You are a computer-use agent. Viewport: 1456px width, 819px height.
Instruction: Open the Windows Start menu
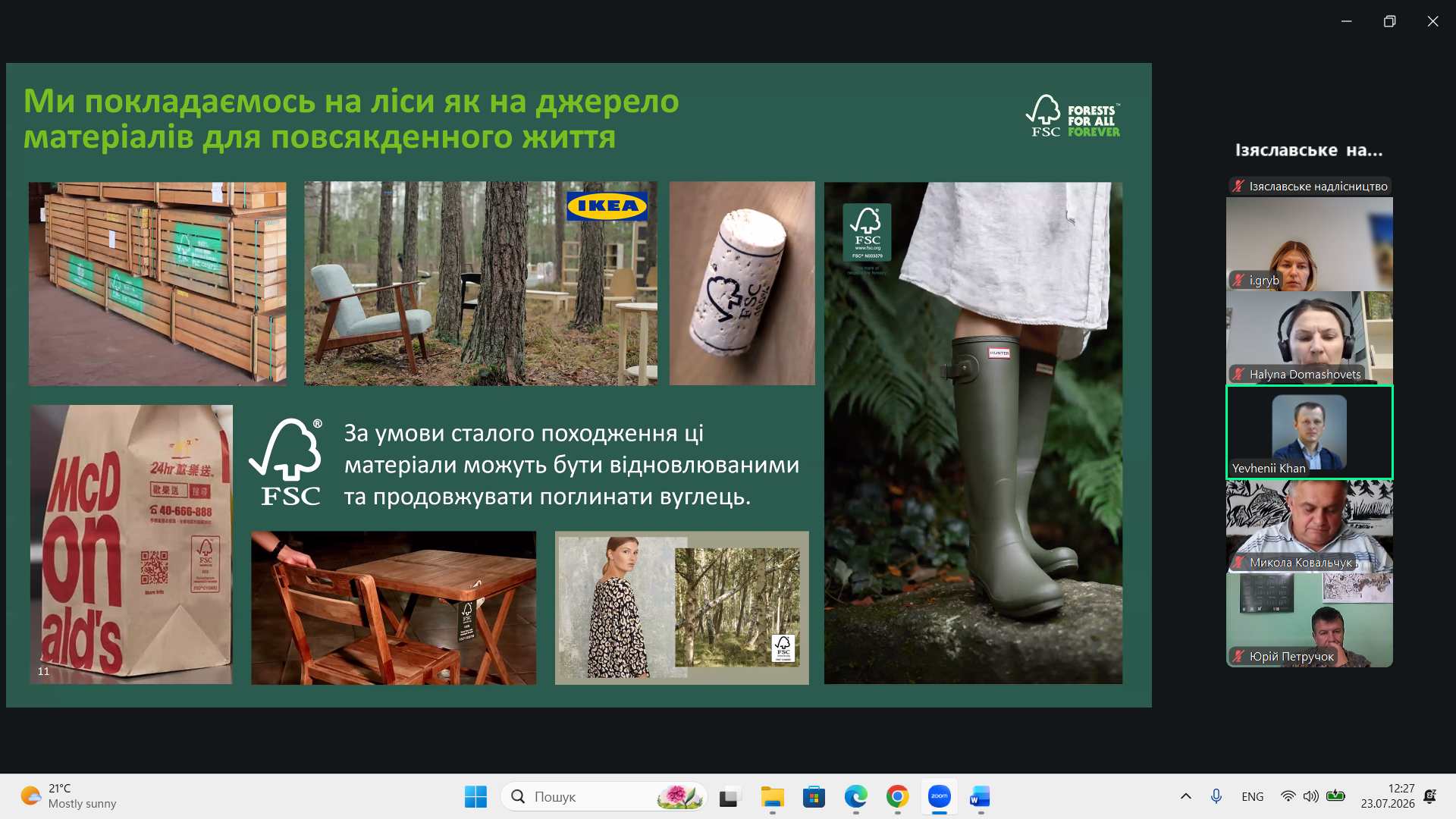pos(475,796)
